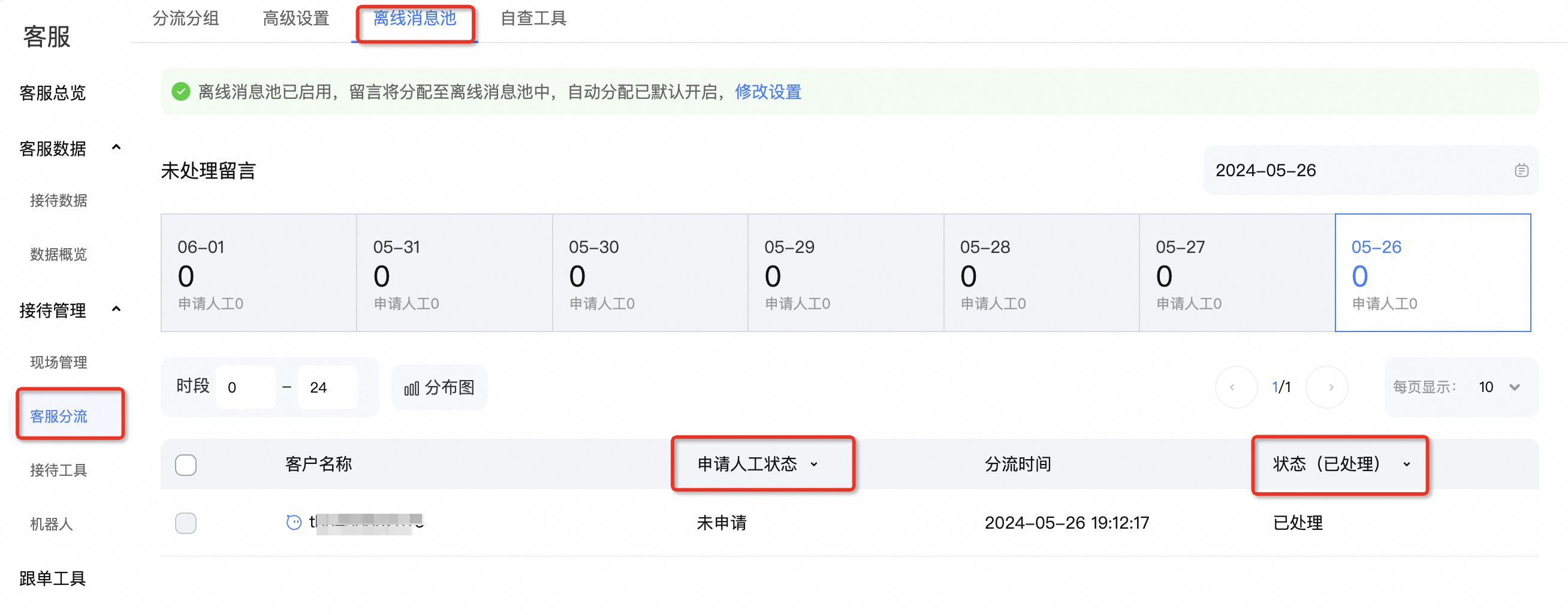
Task: Go to the previous page arrow
Action: click(1235, 387)
